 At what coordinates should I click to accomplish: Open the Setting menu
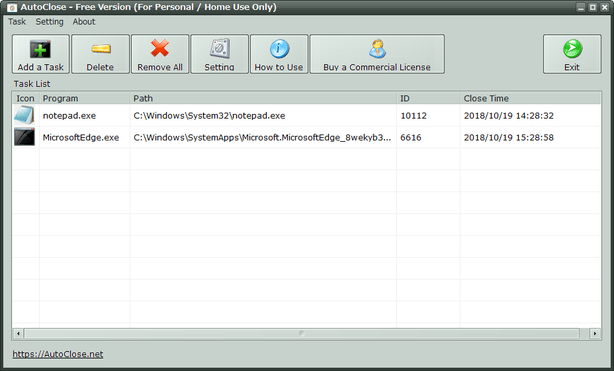(49, 22)
